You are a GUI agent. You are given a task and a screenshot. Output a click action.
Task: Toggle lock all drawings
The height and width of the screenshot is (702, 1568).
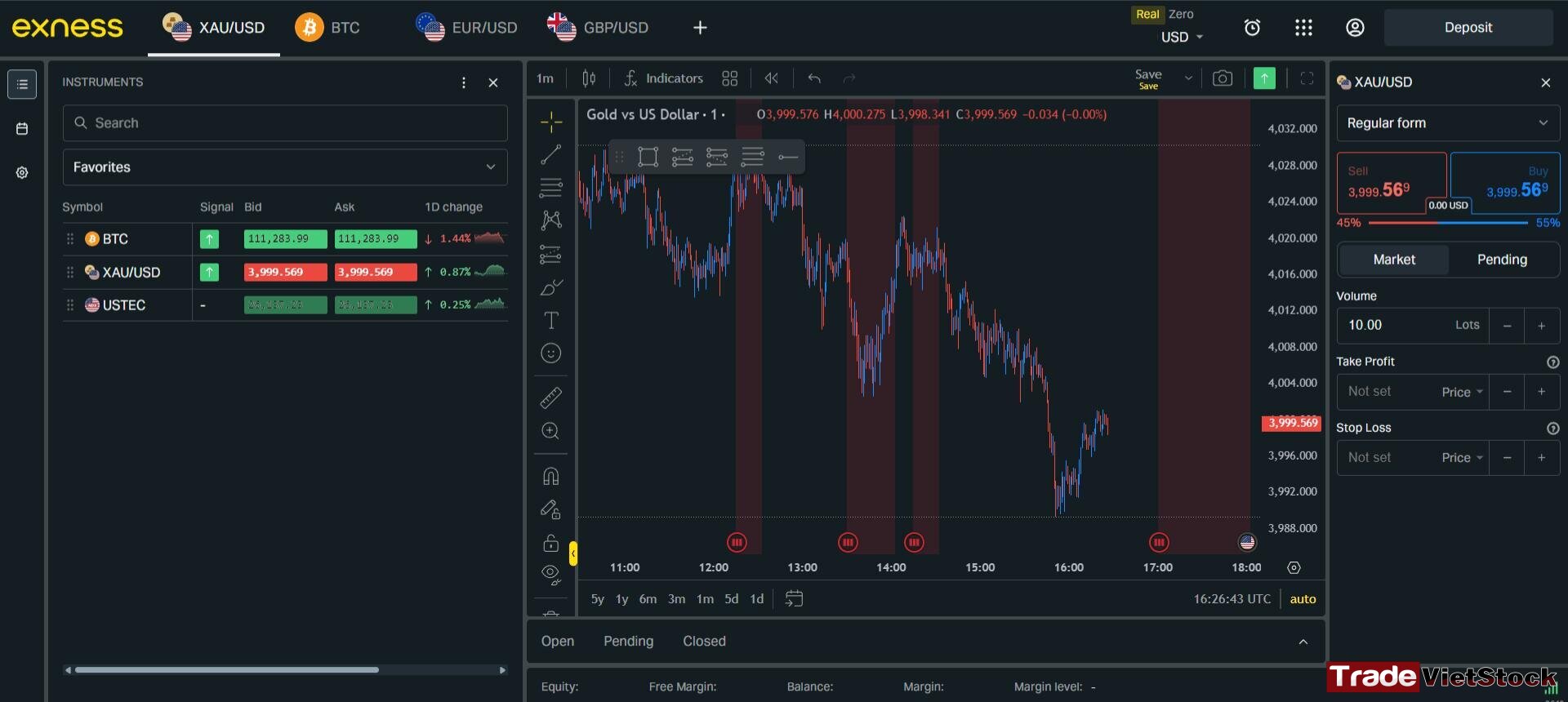551,543
